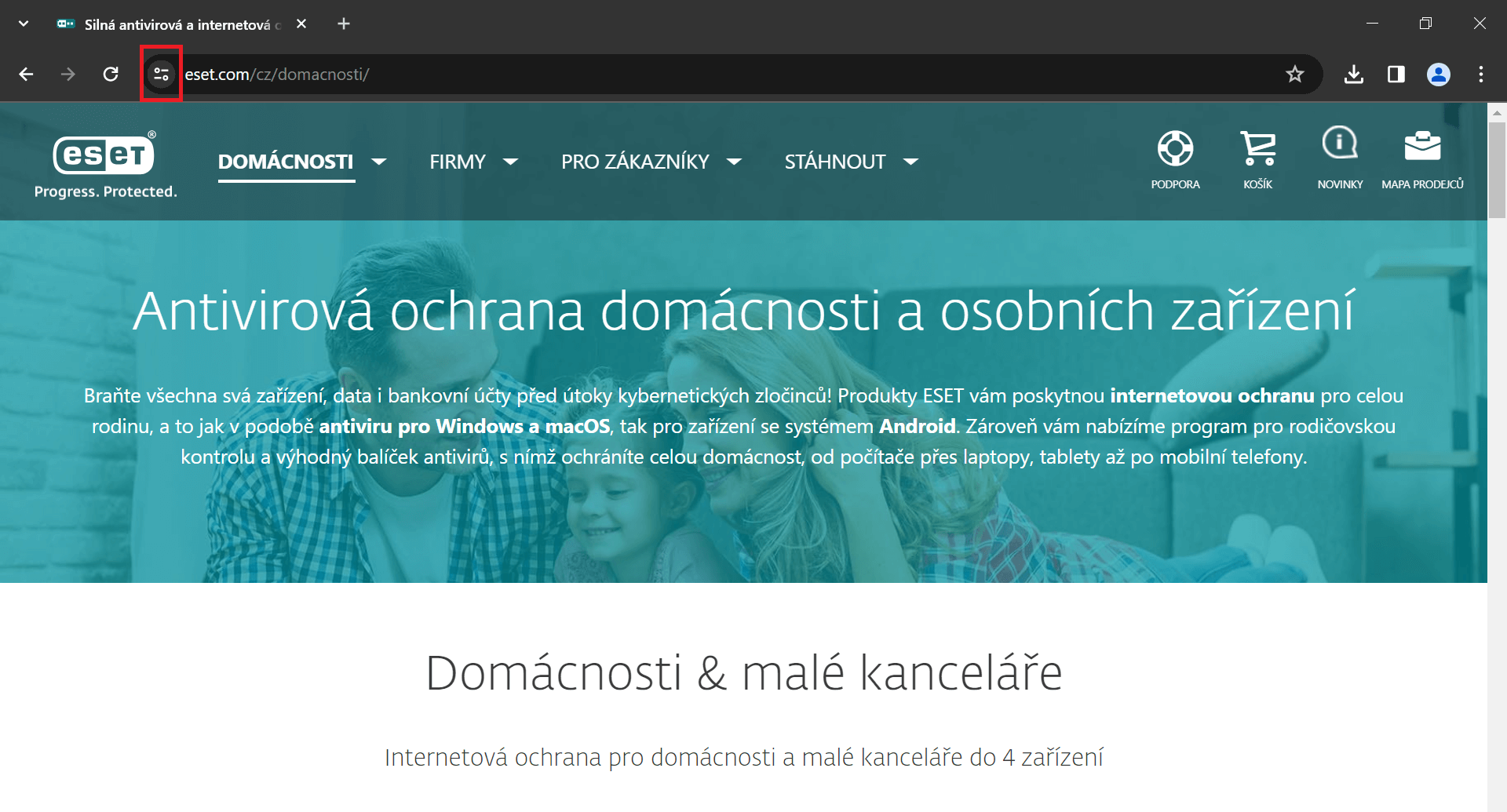1507x812 pixels.
Task: Click the heading Domácnosti & malé kanceláře
Action: pos(744,673)
